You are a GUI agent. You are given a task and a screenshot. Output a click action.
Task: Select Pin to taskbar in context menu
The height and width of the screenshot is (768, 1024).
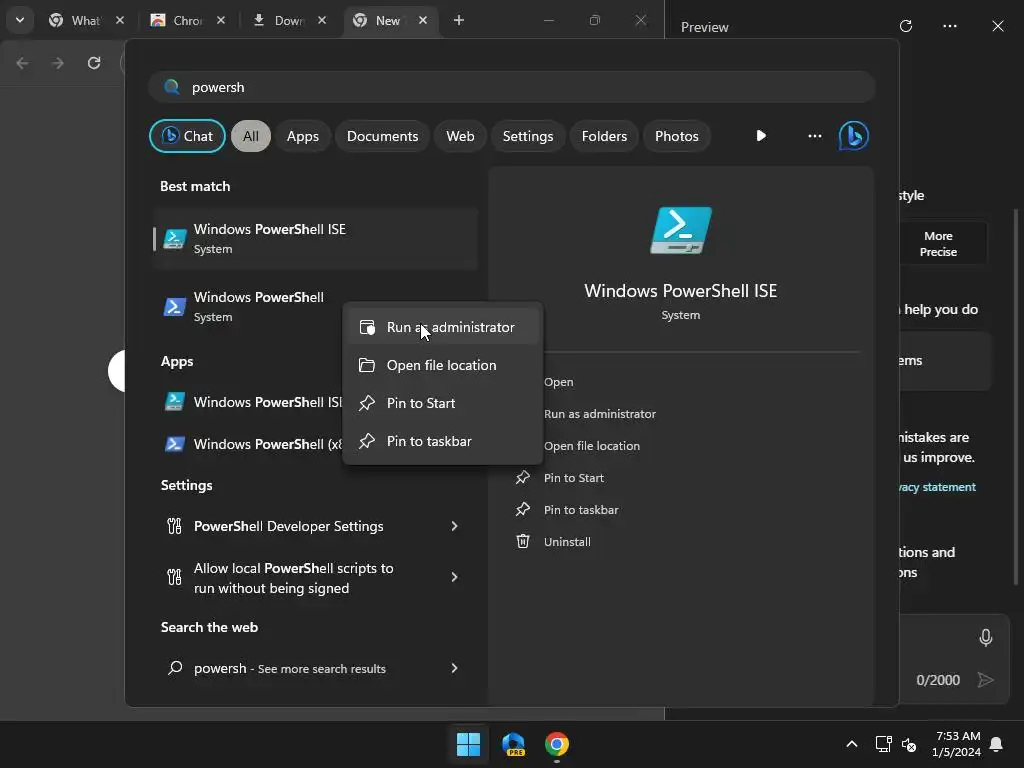click(x=442, y=441)
